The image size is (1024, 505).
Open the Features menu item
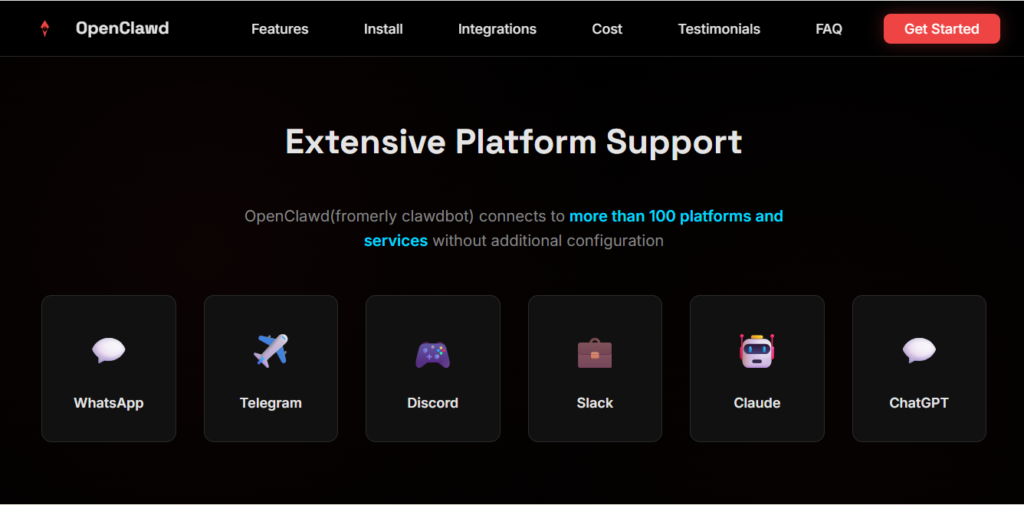click(280, 29)
